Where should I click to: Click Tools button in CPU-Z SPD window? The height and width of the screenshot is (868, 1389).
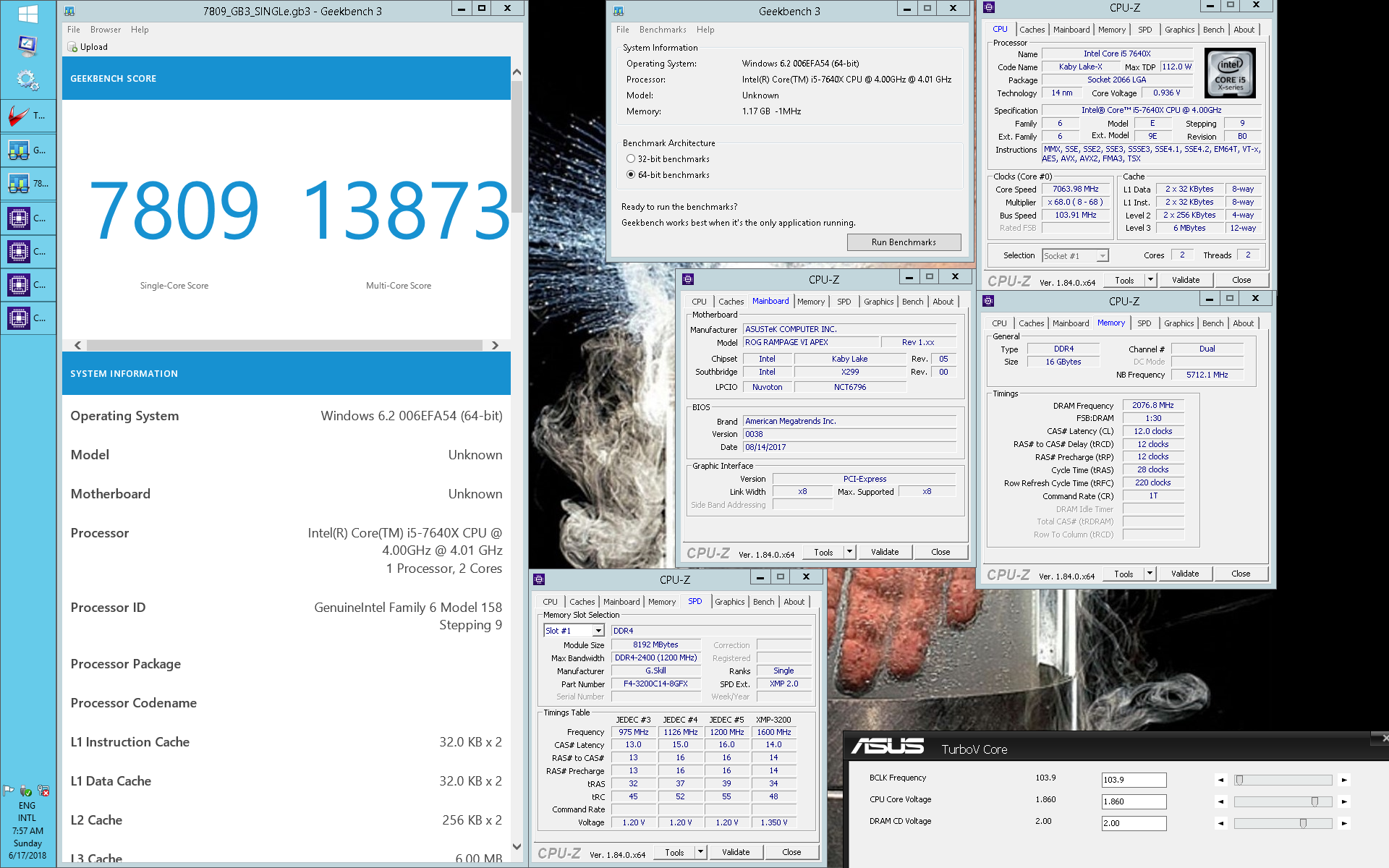click(674, 852)
